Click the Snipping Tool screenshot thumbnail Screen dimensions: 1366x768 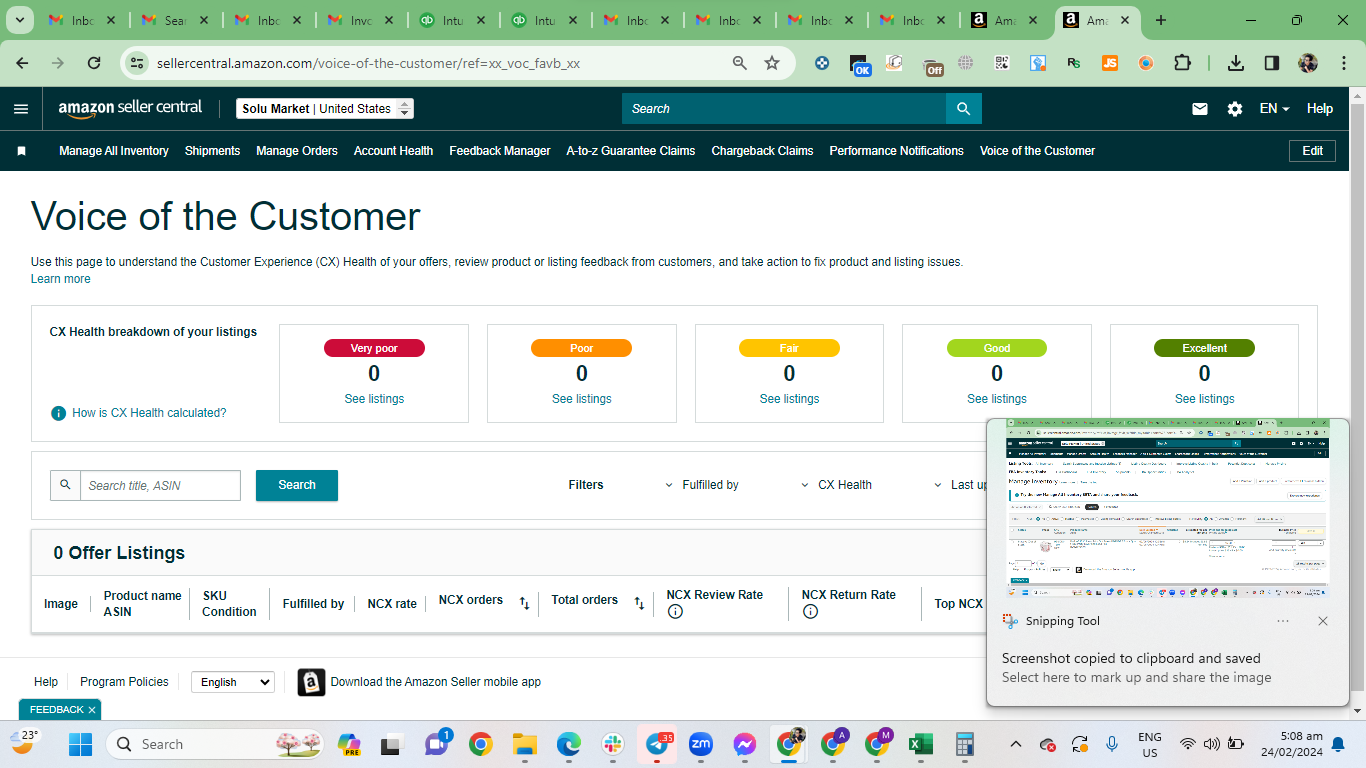coord(1167,509)
